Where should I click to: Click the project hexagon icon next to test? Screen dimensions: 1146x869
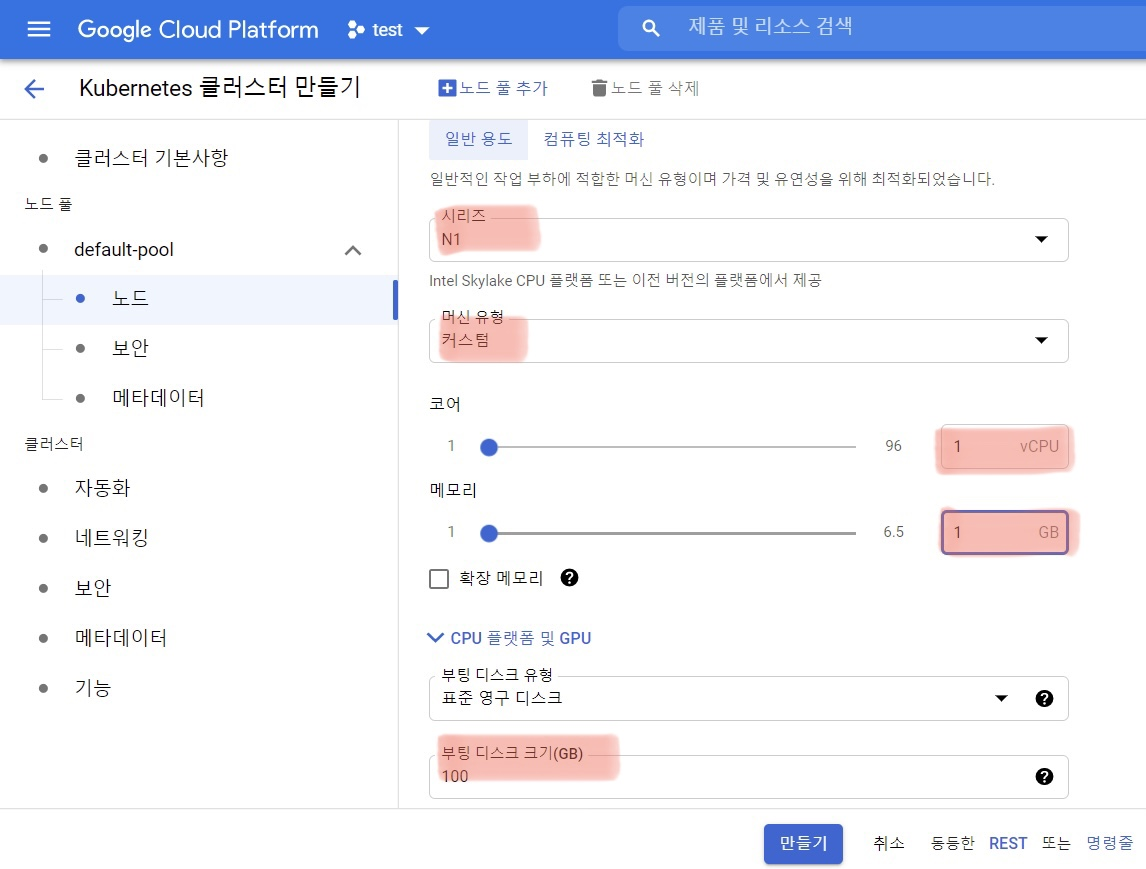(x=356, y=29)
